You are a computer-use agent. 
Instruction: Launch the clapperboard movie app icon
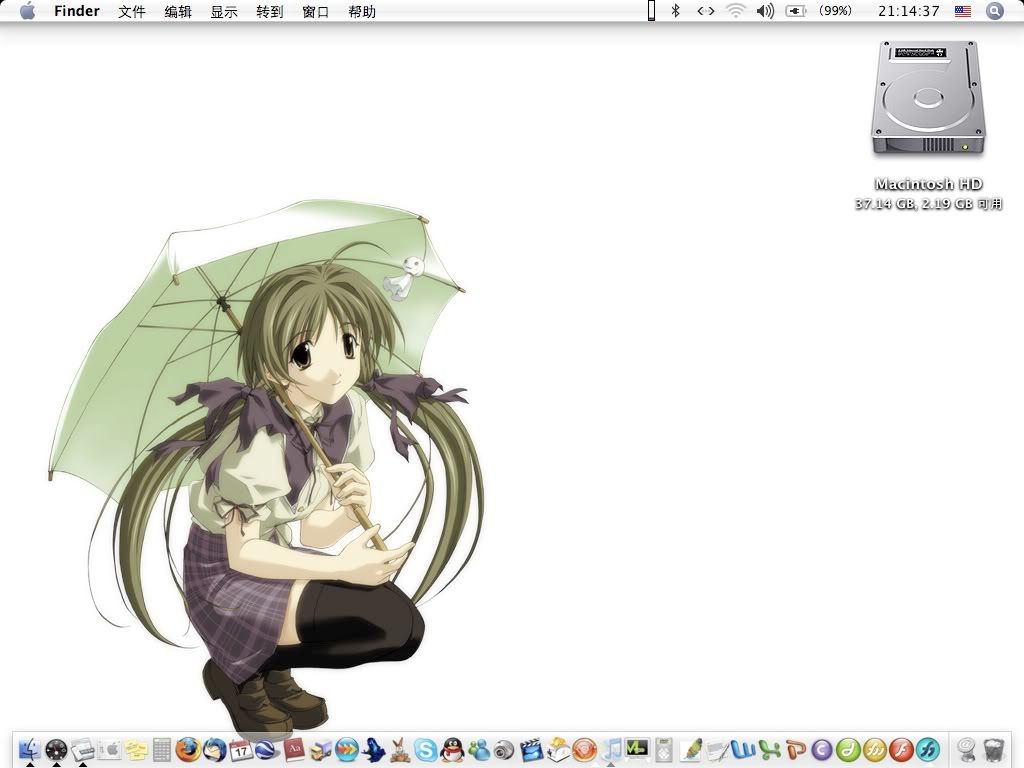coord(532,749)
